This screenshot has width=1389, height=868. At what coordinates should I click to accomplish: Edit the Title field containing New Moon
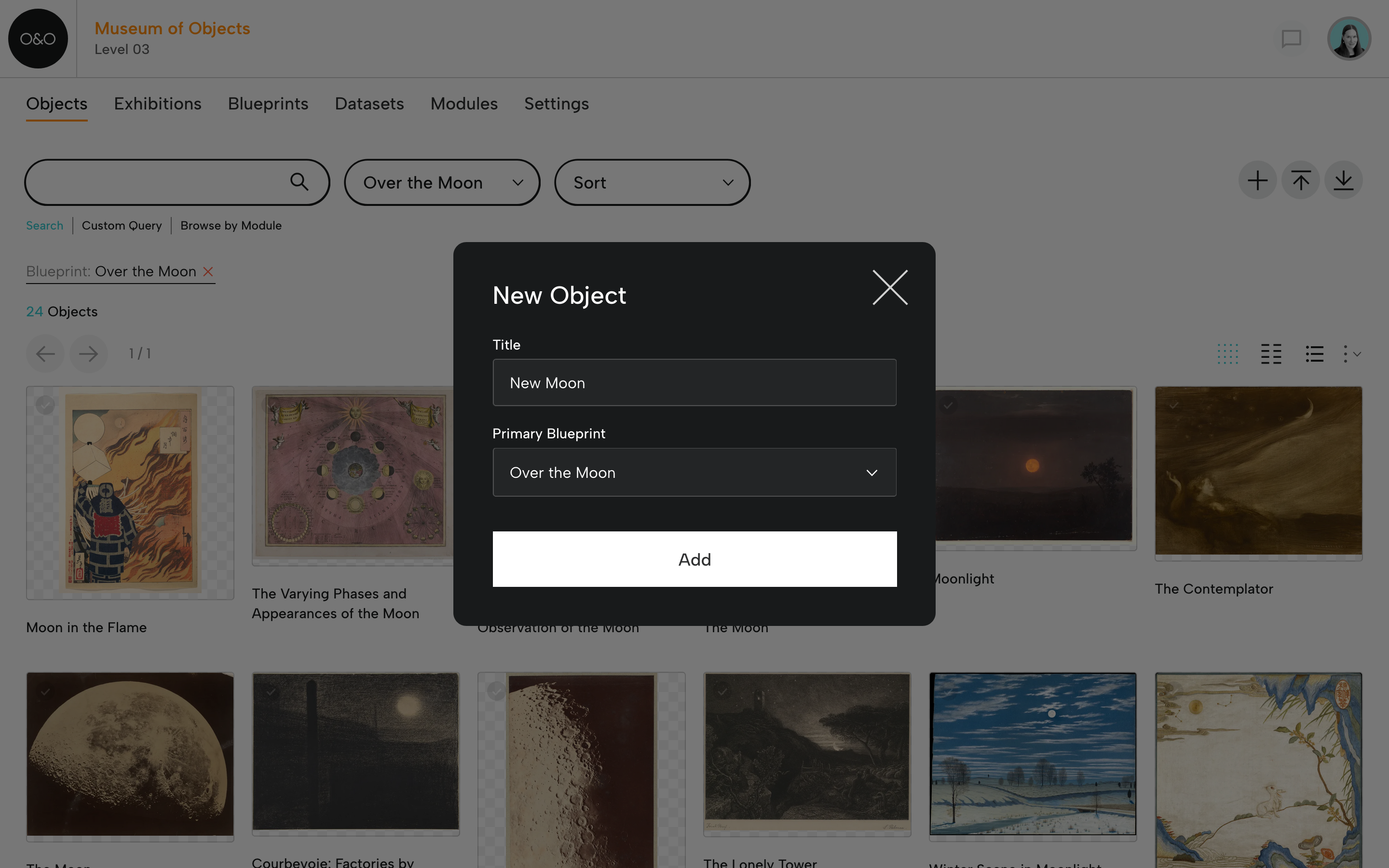pyautogui.click(x=694, y=382)
